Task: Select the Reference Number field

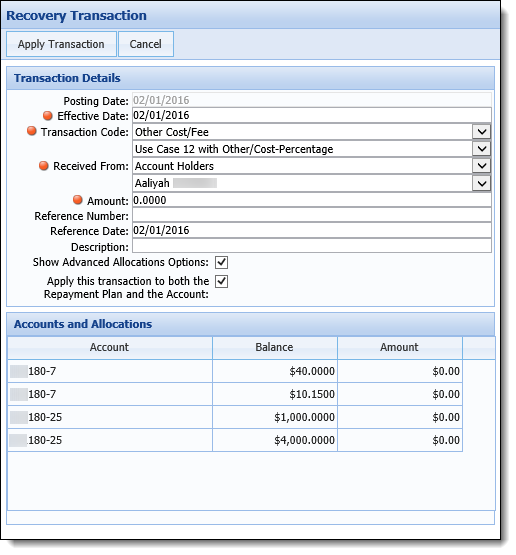Action: pyautogui.click(x=312, y=215)
